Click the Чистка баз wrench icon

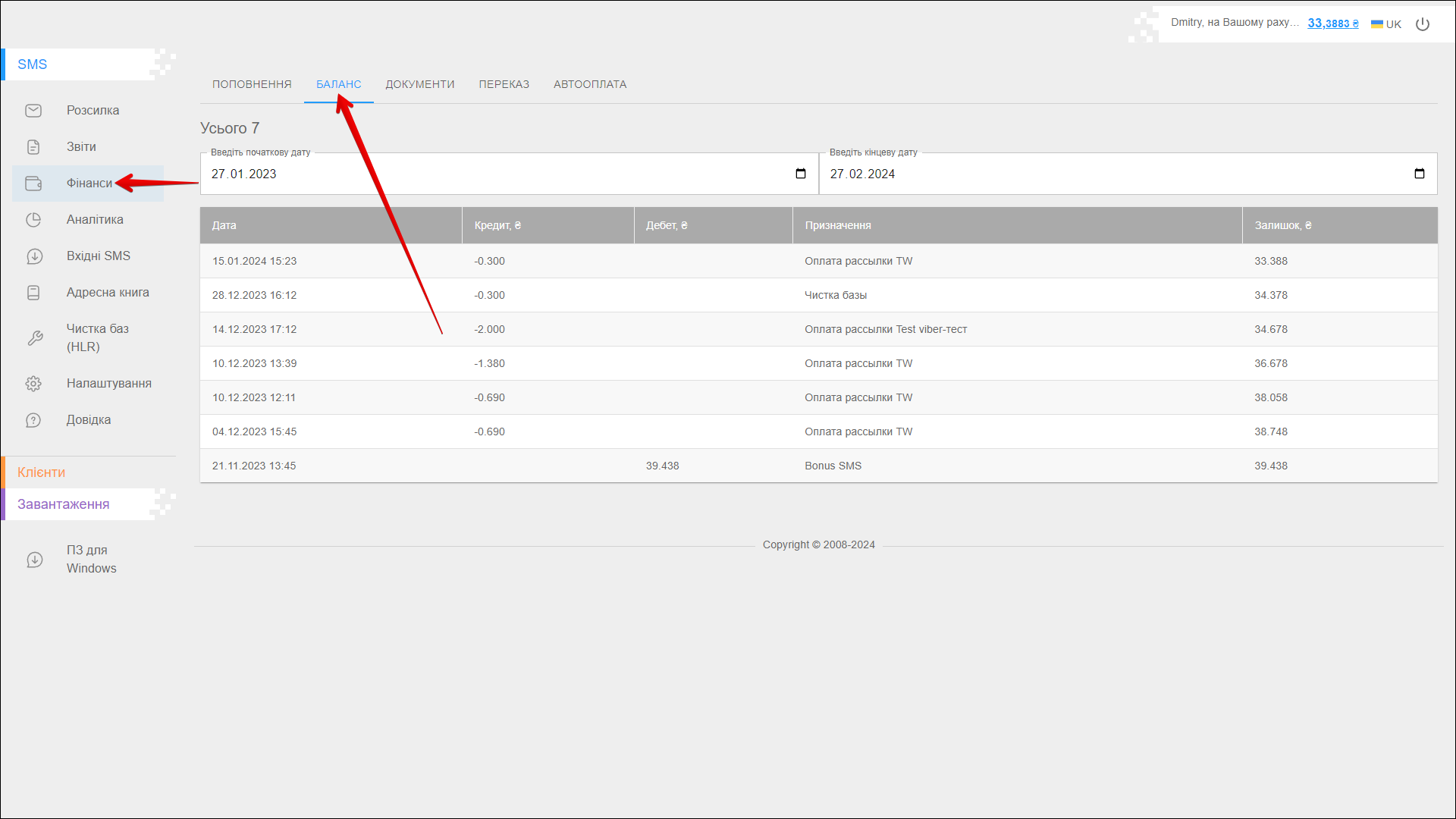click(35, 338)
